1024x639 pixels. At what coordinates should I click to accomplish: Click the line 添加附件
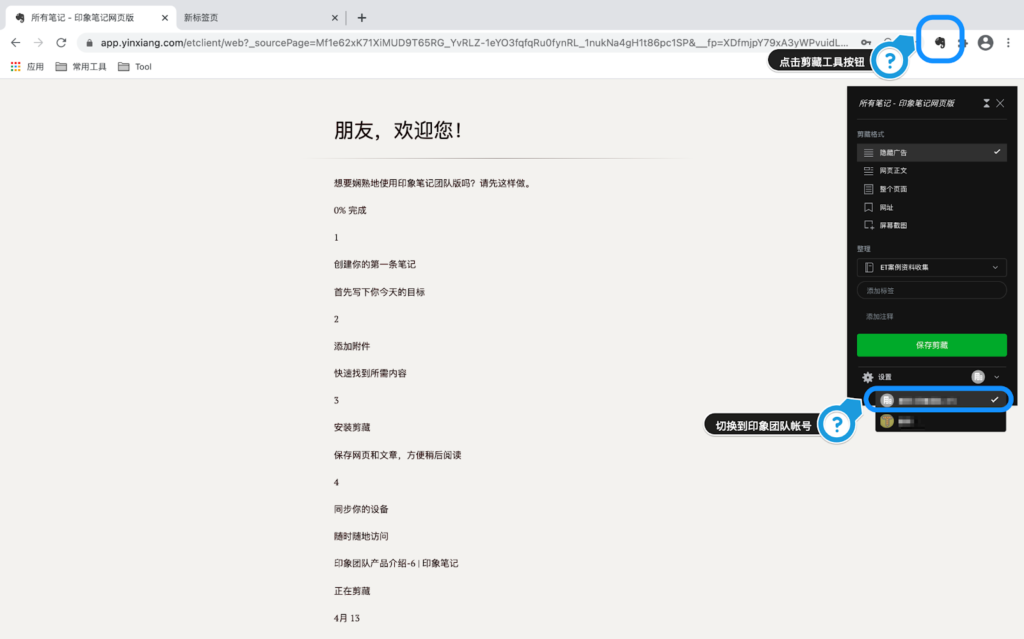click(x=352, y=346)
